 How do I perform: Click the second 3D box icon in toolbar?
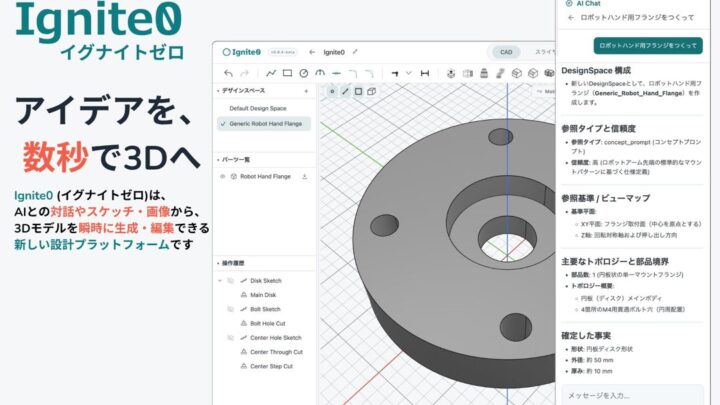(x=533, y=73)
